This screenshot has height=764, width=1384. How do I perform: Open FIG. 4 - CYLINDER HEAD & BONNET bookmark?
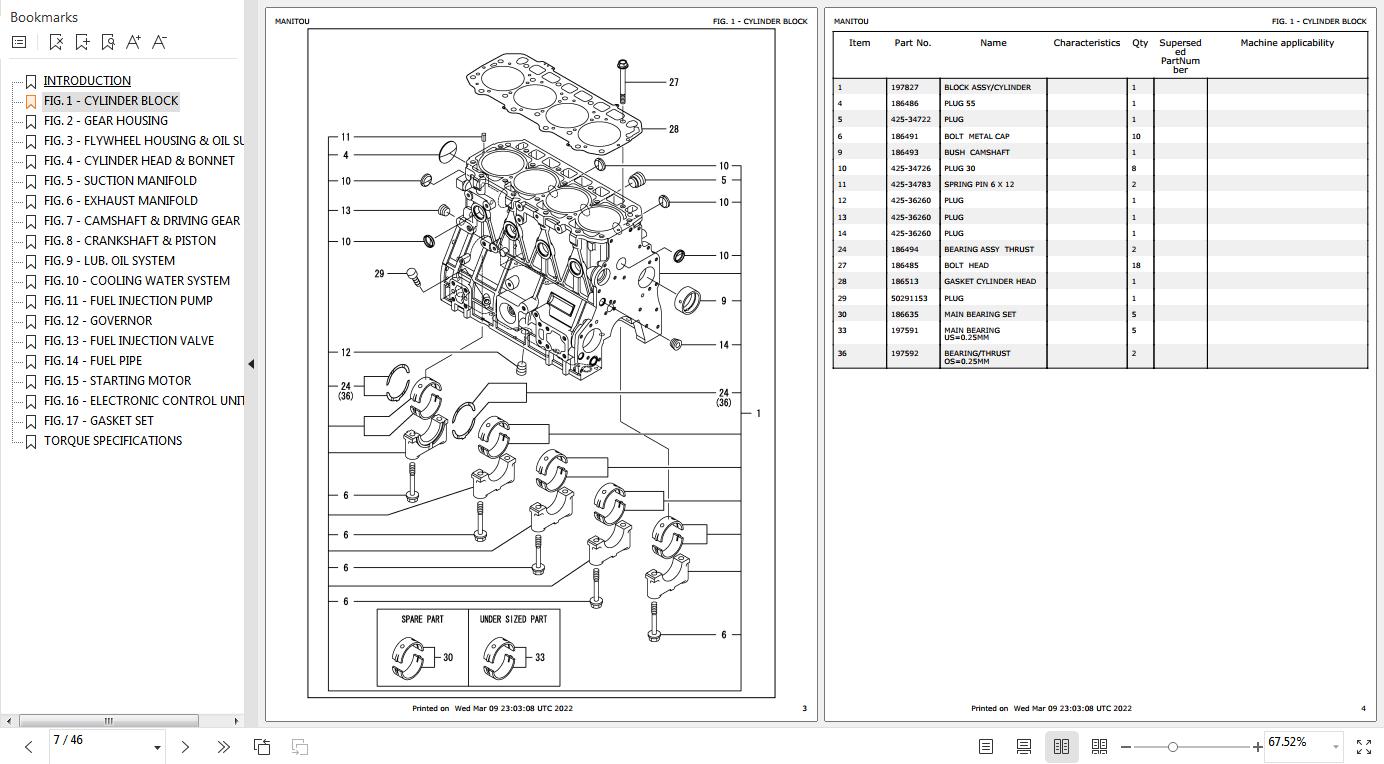tap(139, 161)
